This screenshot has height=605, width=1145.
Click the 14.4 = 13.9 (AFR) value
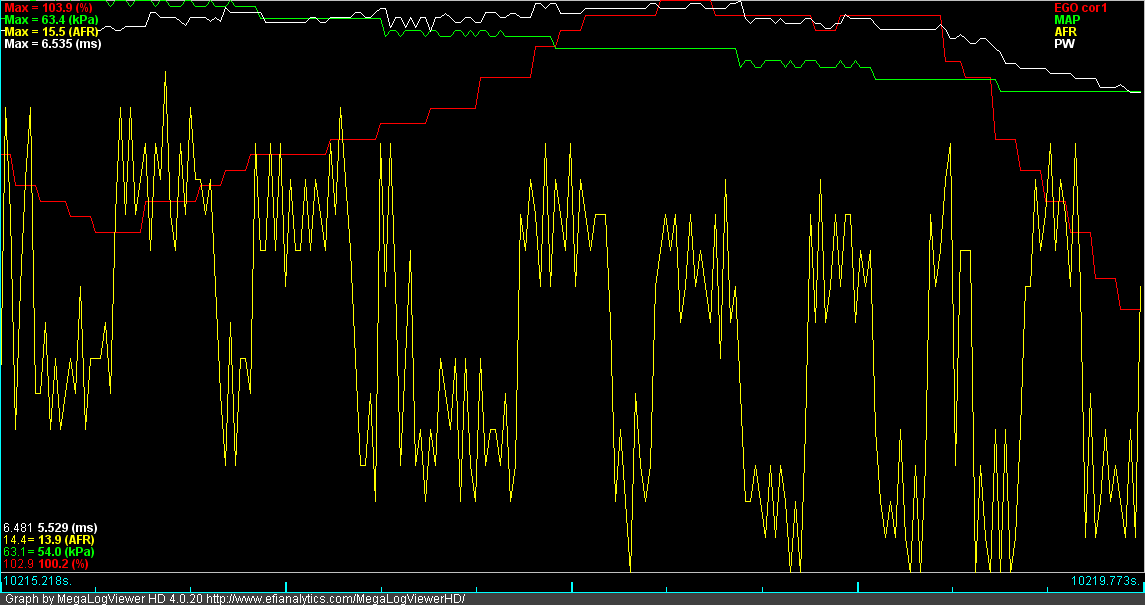[48, 539]
